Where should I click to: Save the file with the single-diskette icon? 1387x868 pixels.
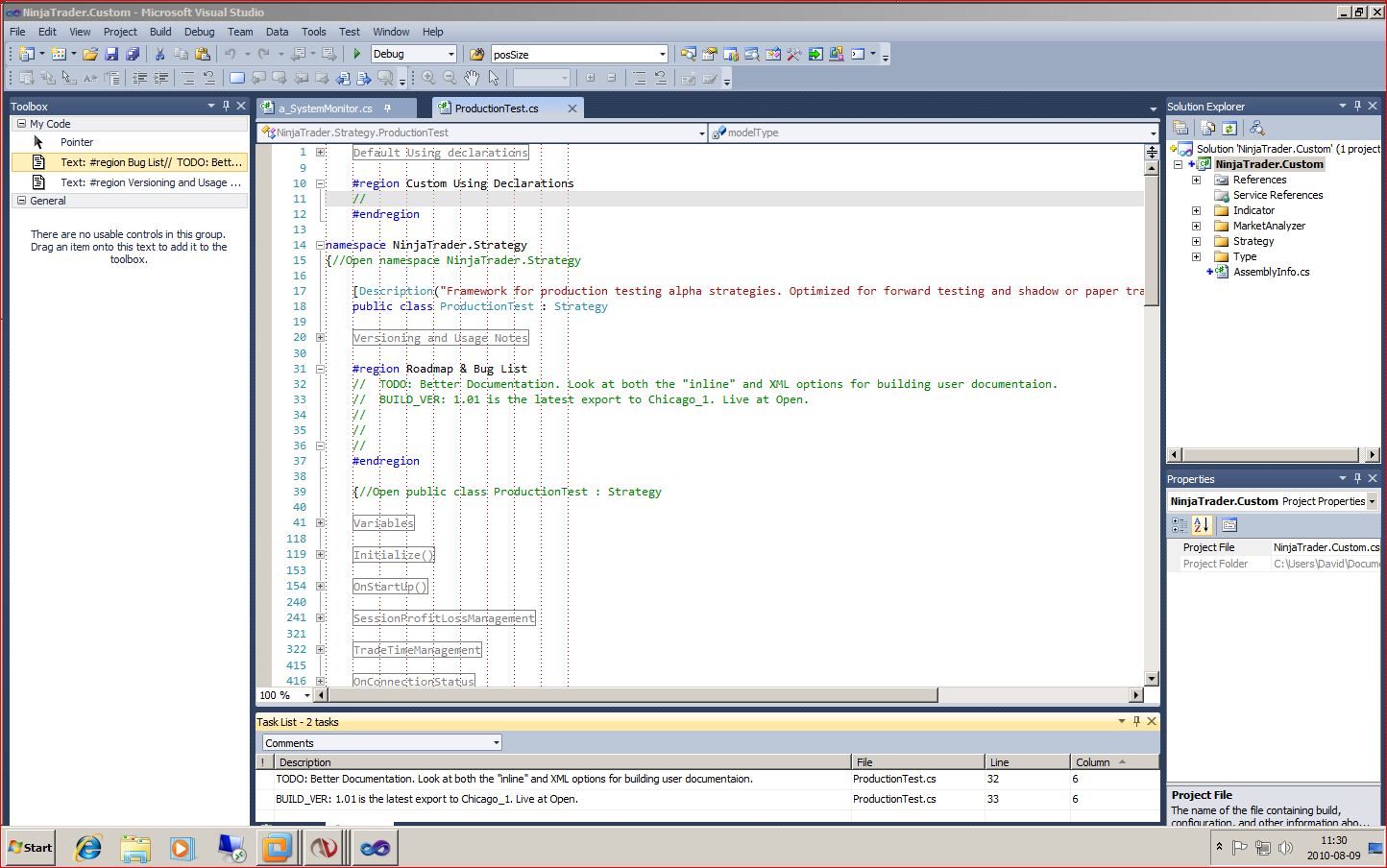[111, 54]
